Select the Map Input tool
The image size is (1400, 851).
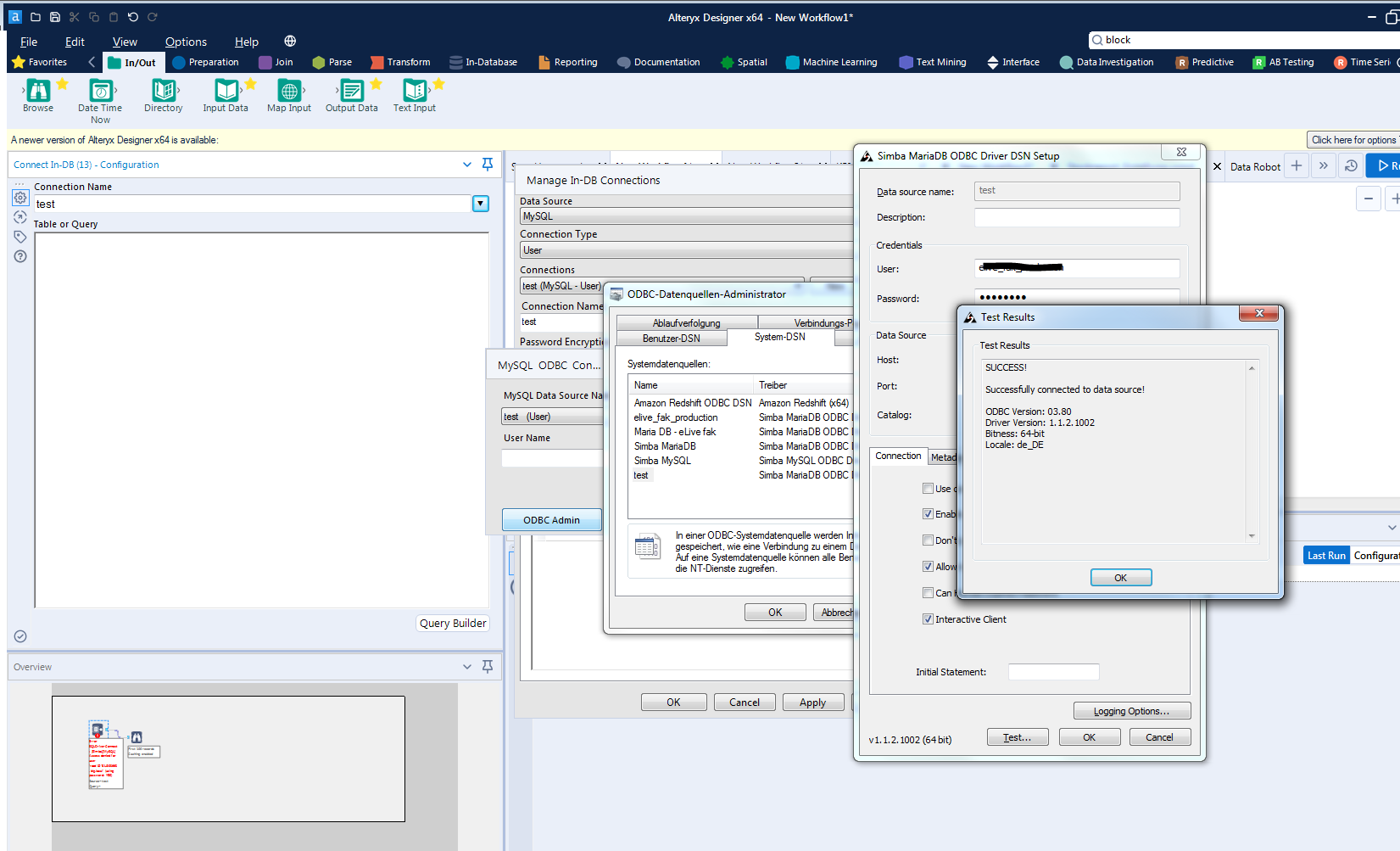289,90
